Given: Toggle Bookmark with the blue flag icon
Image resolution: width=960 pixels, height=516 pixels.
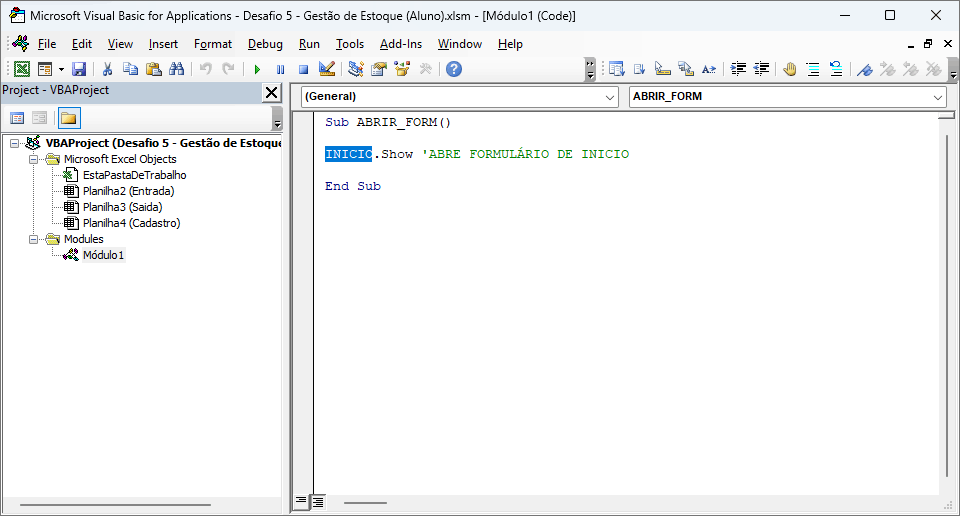Looking at the screenshot, I should coord(864,69).
